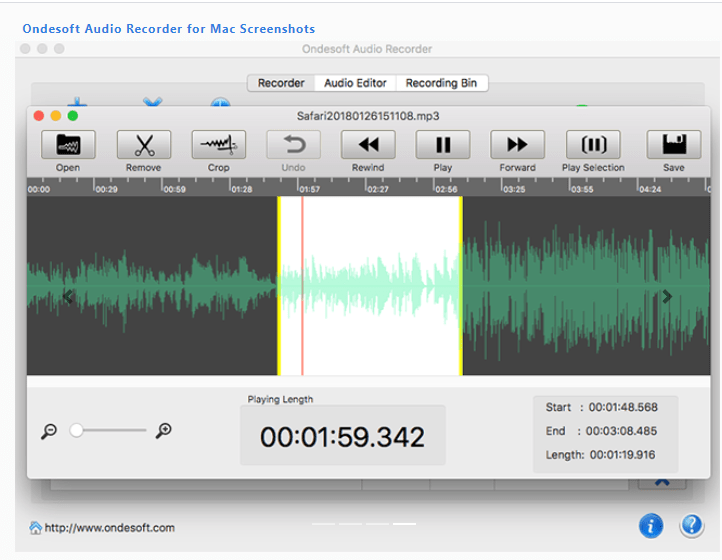This screenshot has height=560, width=722.
Task: Save the edited audio file
Action: [674, 145]
